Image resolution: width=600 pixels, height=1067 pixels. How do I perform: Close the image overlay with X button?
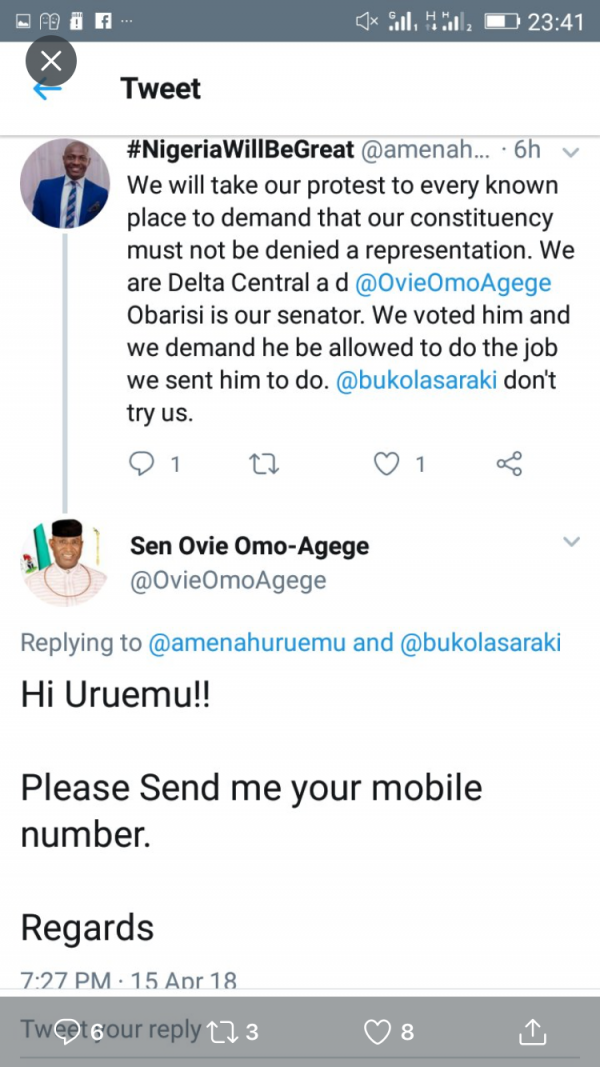[x=51, y=61]
